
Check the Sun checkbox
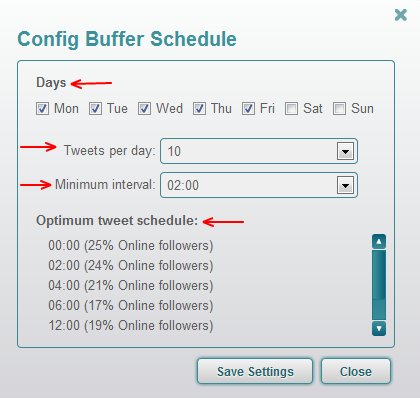[x=339, y=109]
